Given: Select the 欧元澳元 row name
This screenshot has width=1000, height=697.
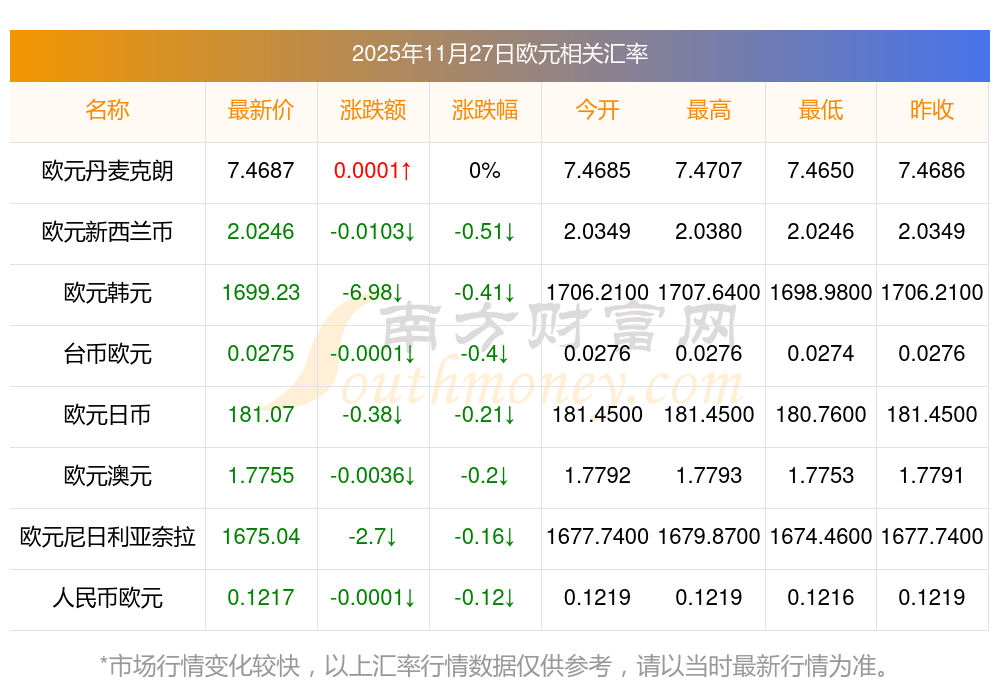Looking at the screenshot, I should coord(107,476).
